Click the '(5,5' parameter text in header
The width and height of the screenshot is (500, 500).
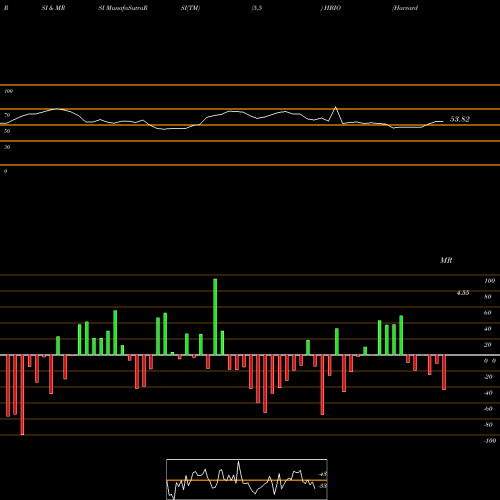[x=257, y=8]
